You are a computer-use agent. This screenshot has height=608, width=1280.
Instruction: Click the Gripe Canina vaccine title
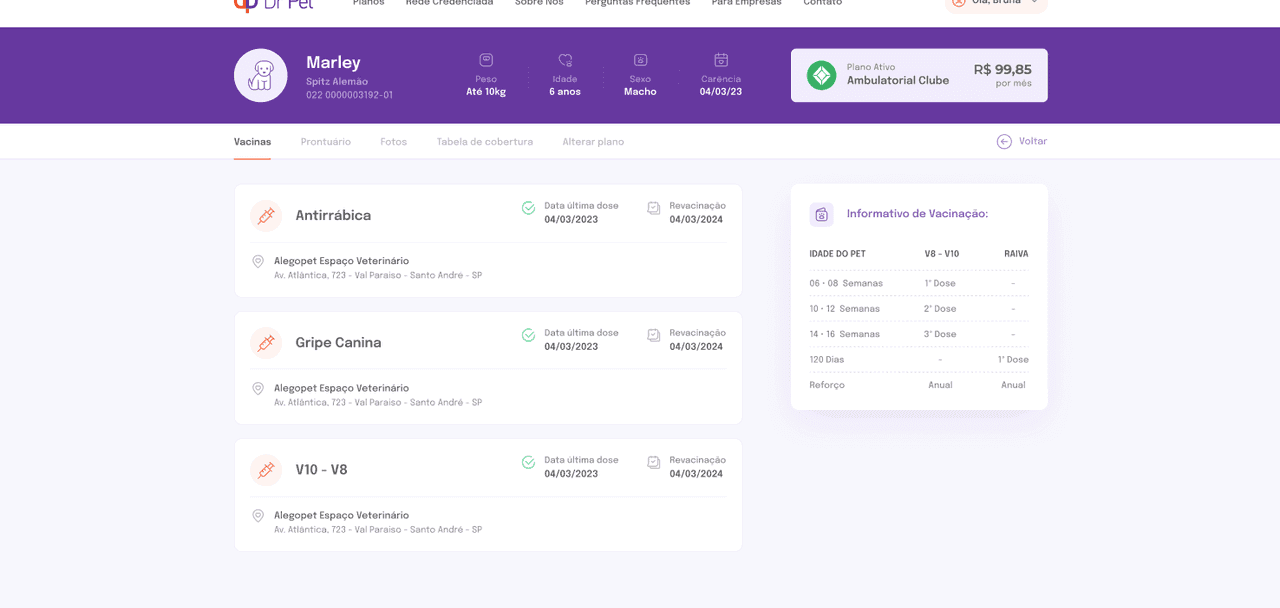pyautogui.click(x=338, y=343)
